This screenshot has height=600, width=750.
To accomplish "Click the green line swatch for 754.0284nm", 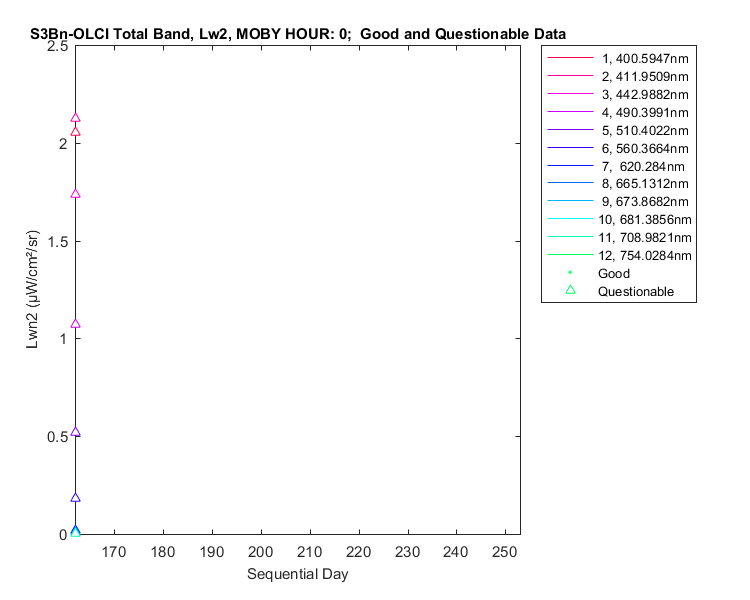I will click(570, 255).
